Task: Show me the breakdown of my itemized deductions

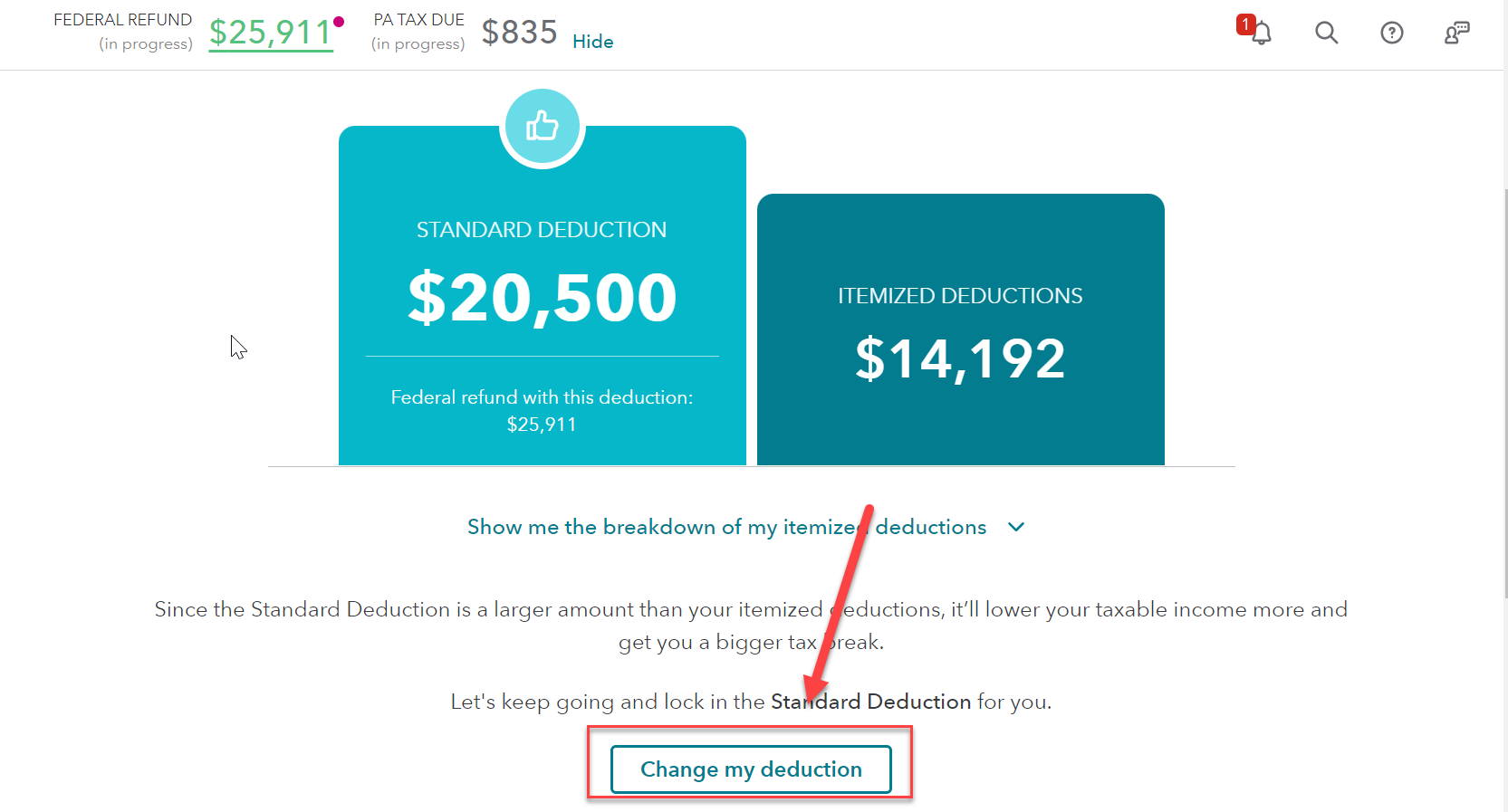Action: pyautogui.click(x=726, y=527)
